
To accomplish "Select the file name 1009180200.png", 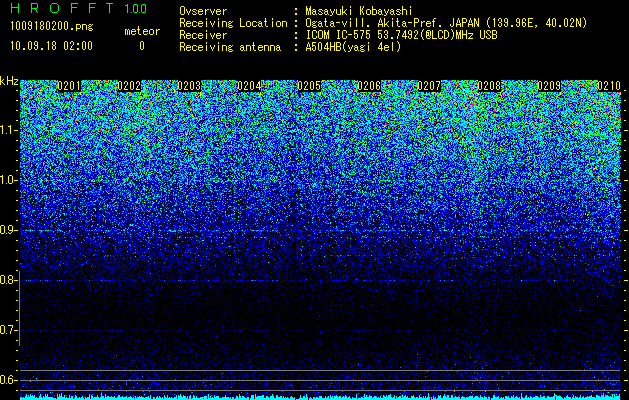I will (51, 26).
